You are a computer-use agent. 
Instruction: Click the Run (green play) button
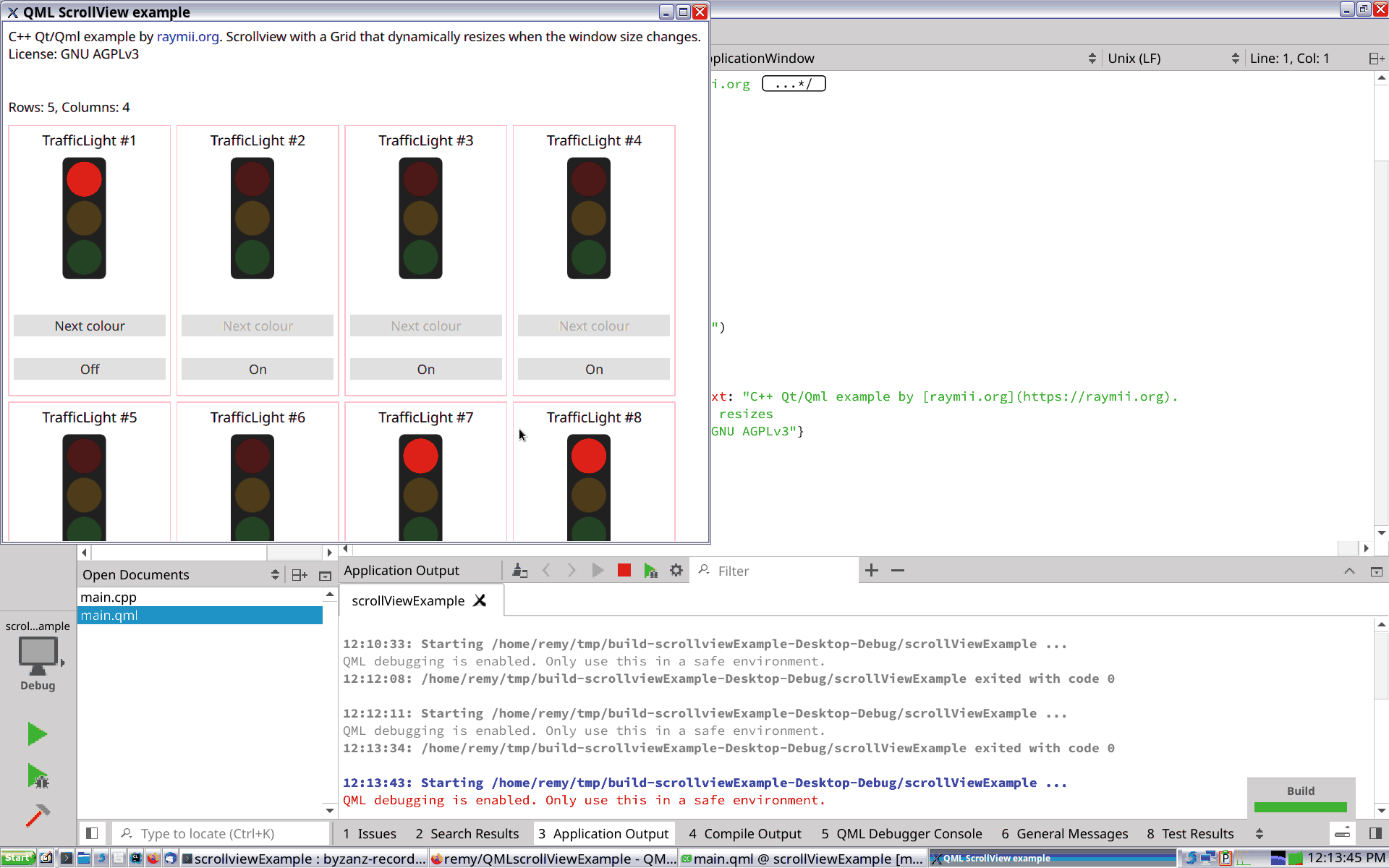click(x=36, y=734)
